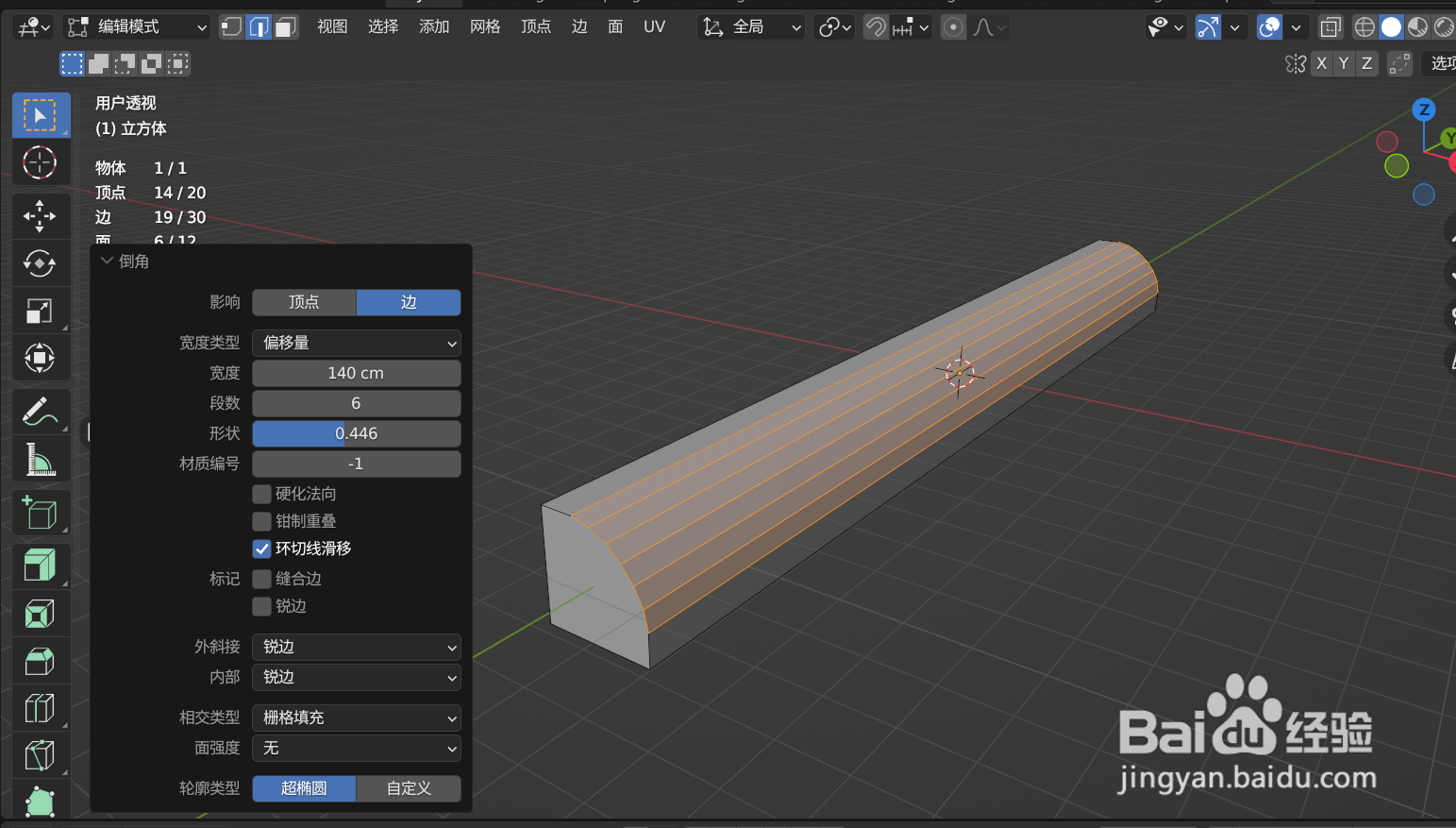Screen dimensions: 1456x828
Task: Switch to wireframe shading
Action: click(x=1364, y=27)
